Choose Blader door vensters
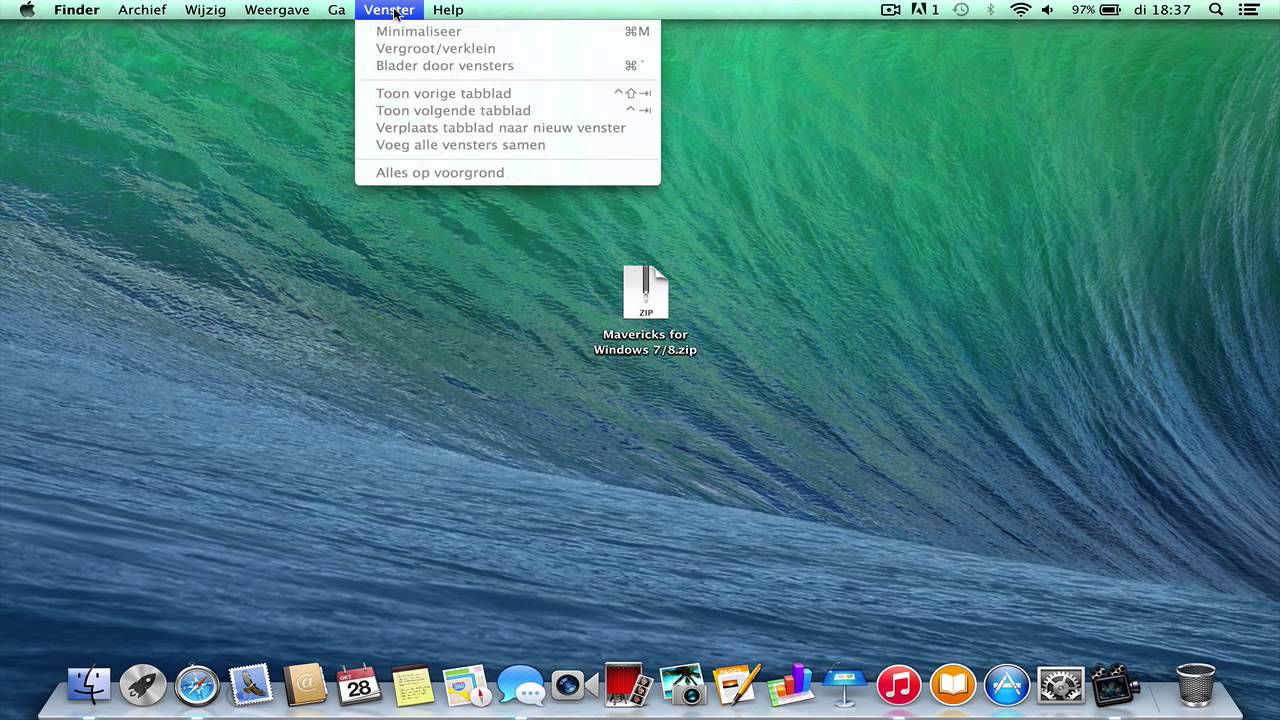The height and width of the screenshot is (720, 1280). (x=508, y=65)
